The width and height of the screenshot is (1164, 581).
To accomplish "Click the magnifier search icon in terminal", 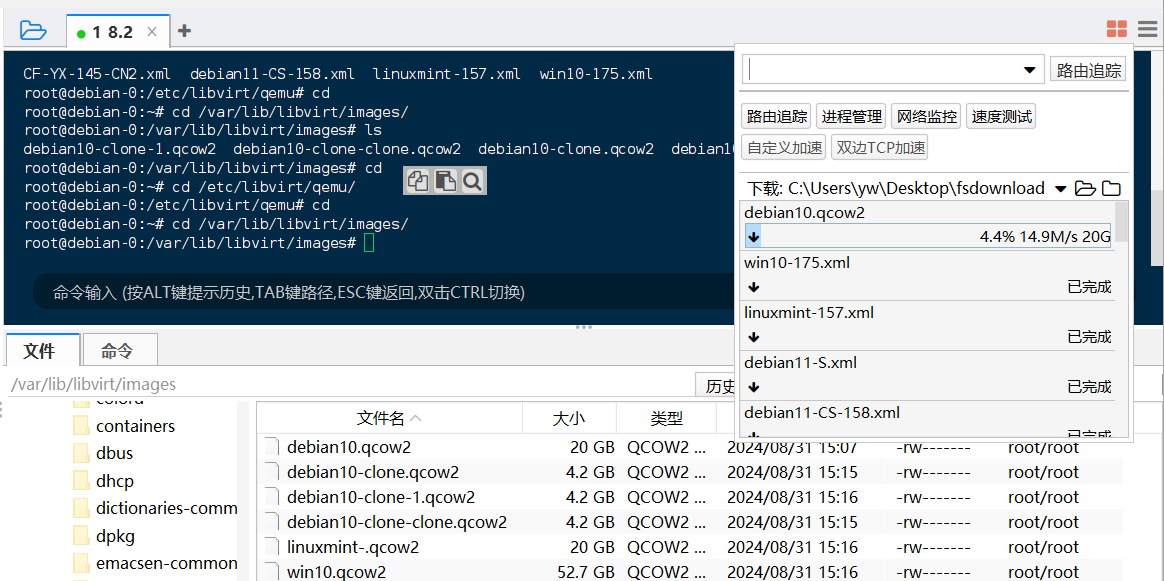I will [472, 181].
